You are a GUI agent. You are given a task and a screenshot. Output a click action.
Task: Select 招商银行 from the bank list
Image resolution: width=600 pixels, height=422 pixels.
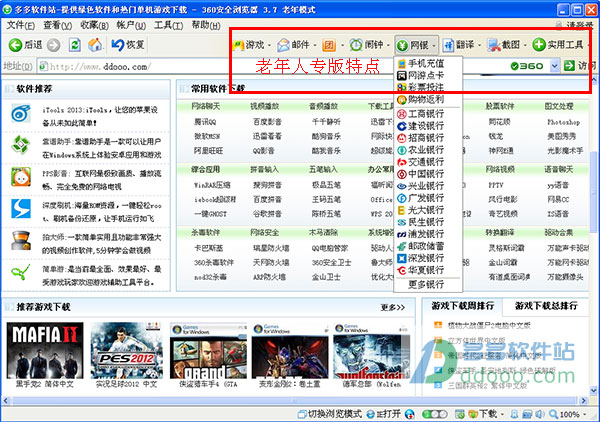coord(428,138)
